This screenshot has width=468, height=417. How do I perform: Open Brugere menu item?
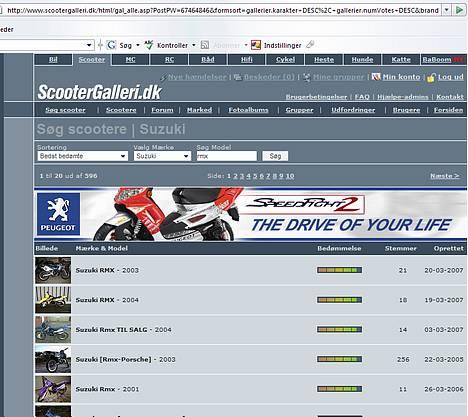(406, 110)
